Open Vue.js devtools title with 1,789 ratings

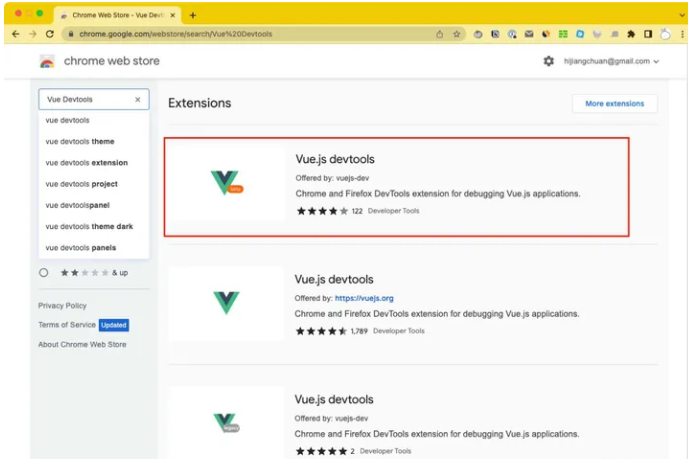click(334, 279)
